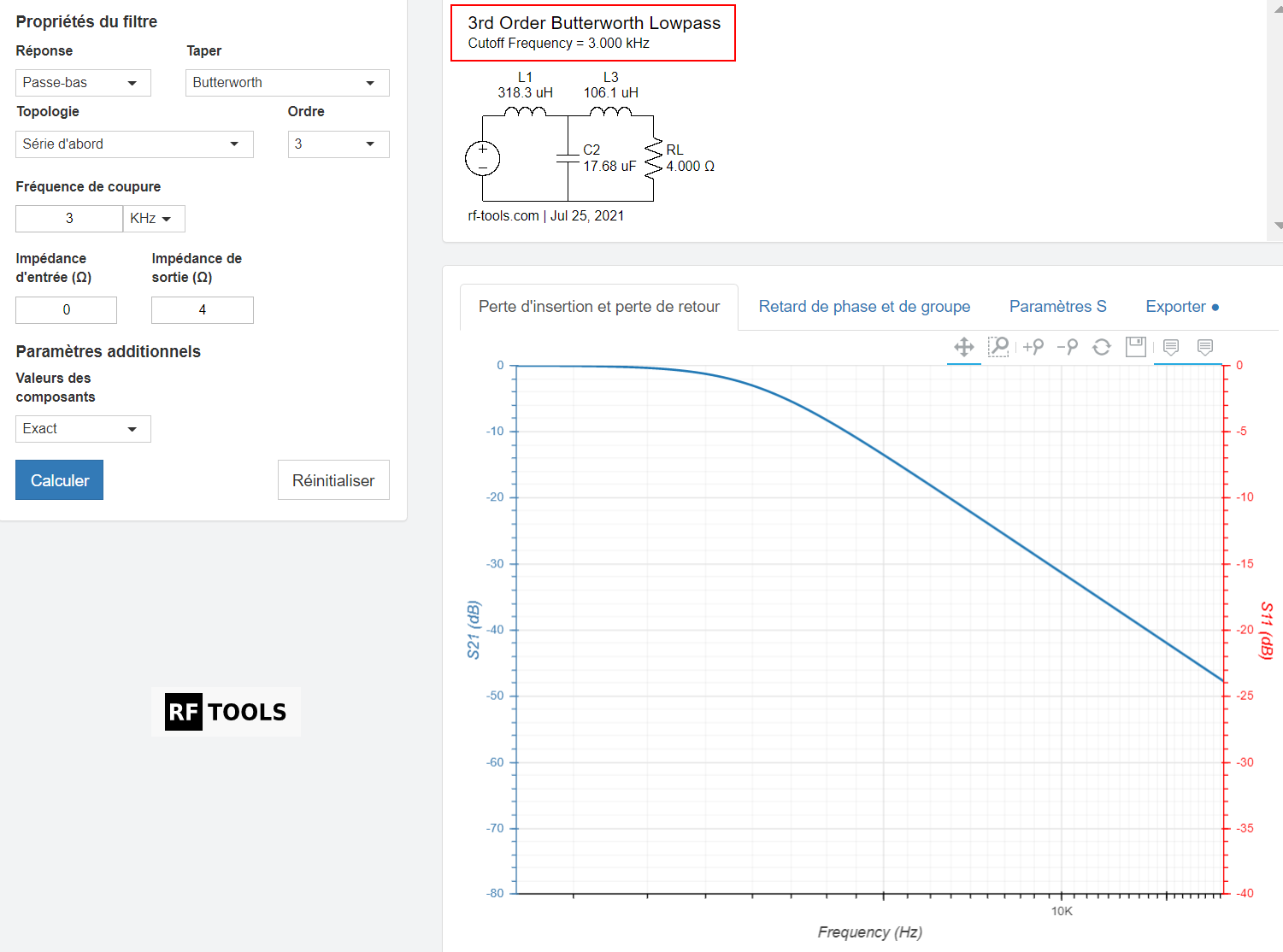Viewport: 1283px width, 952px height.
Task: Open the Ordre dropdown set to 3
Action: pyautogui.click(x=338, y=144)
